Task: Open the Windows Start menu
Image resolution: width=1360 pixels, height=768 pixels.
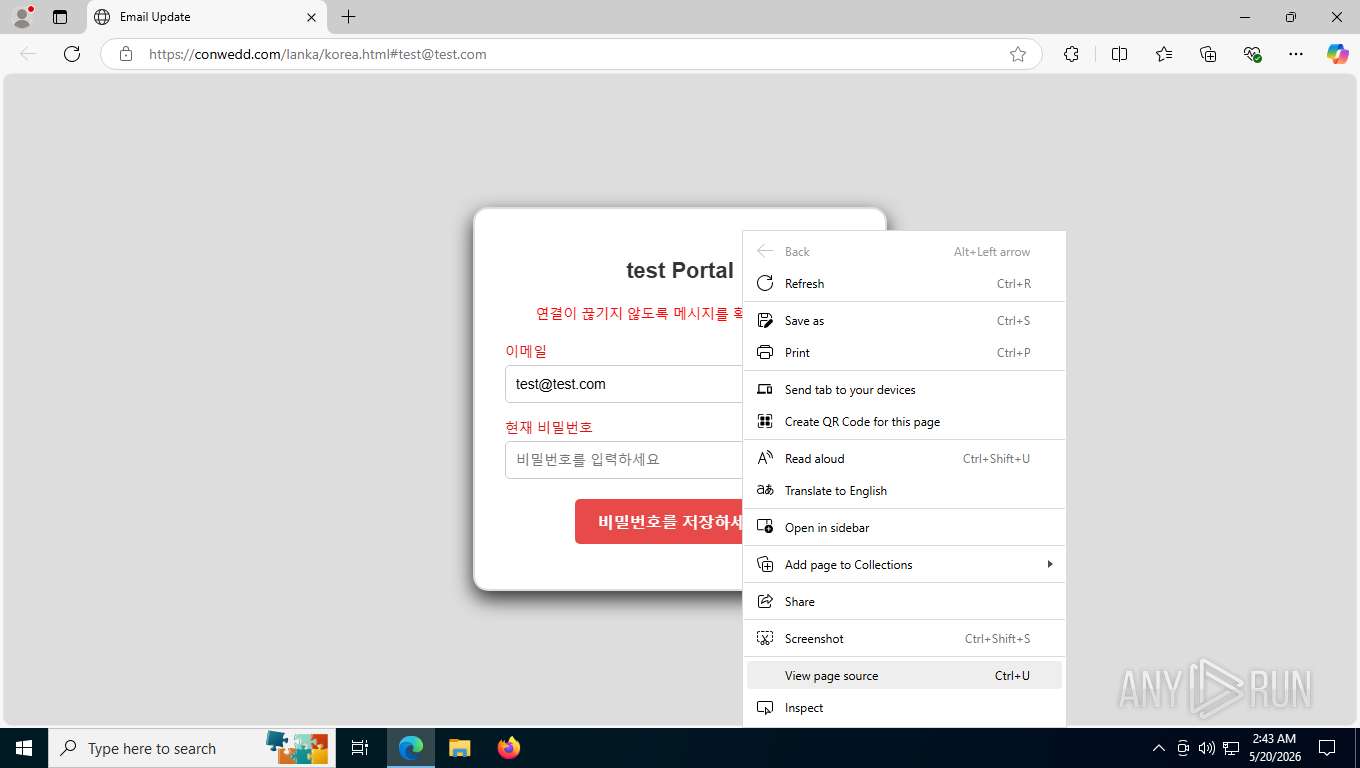Action: pos(24,748)
